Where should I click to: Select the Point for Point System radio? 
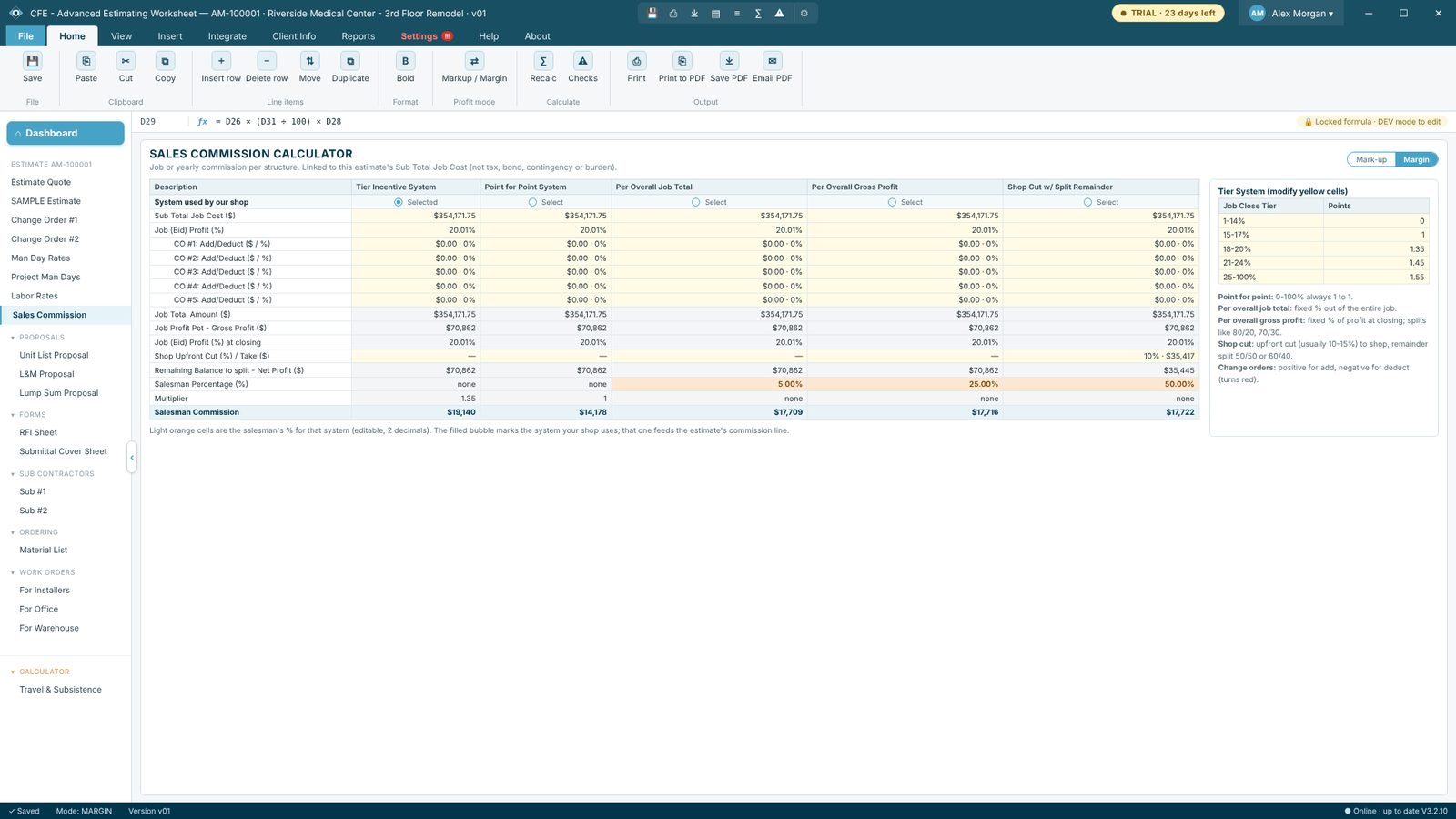(x=532, y=202)
